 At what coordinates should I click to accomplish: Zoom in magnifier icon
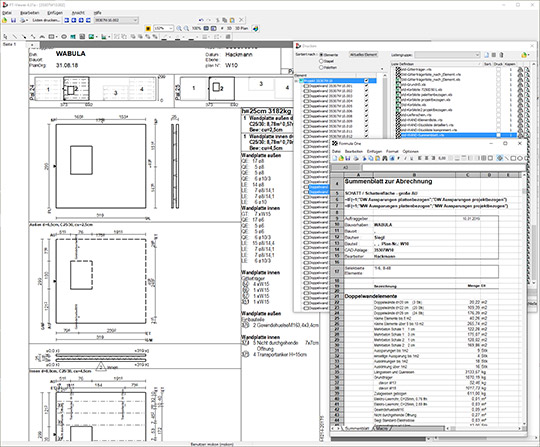(x=179, y=28)
